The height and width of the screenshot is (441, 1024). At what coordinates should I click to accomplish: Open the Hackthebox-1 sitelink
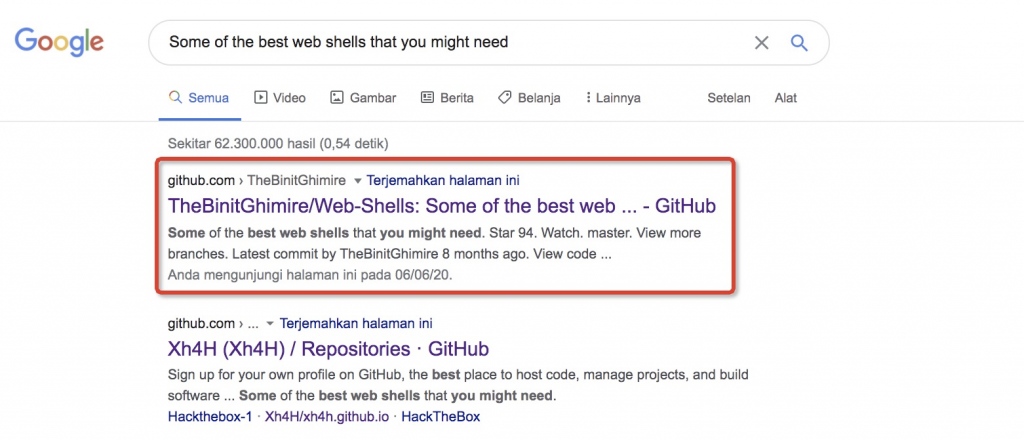210,416
